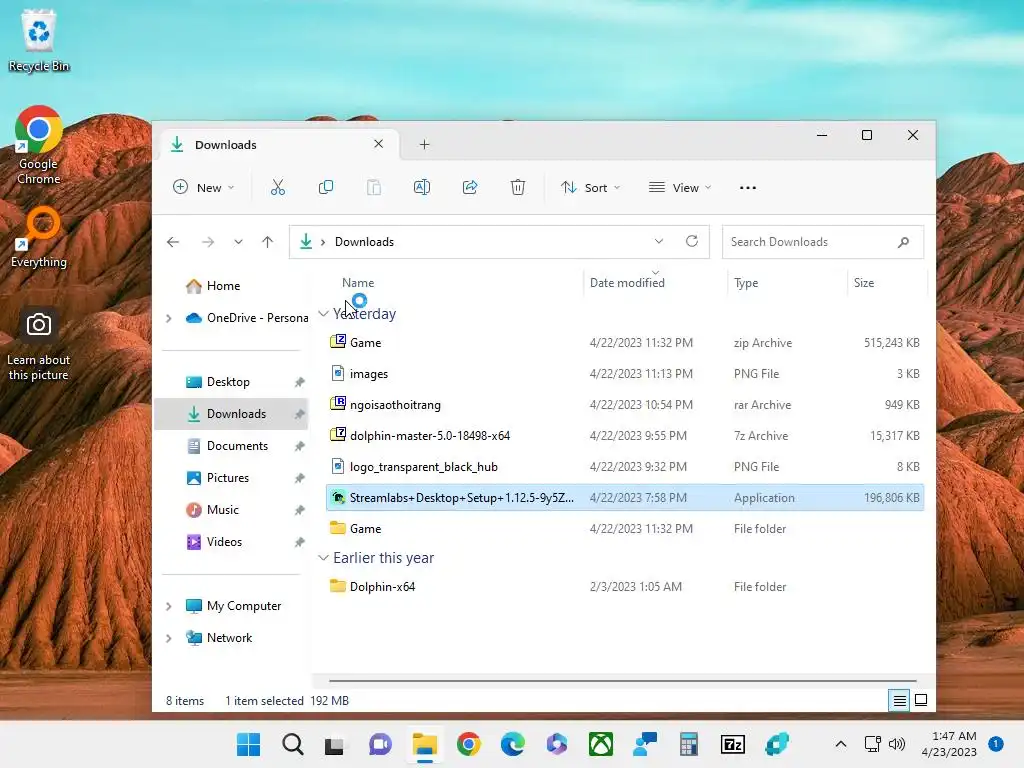Viewport: 1024px width, 768px height.
Task: Click the Share icon in toolbar
Action: pos(470,187)
